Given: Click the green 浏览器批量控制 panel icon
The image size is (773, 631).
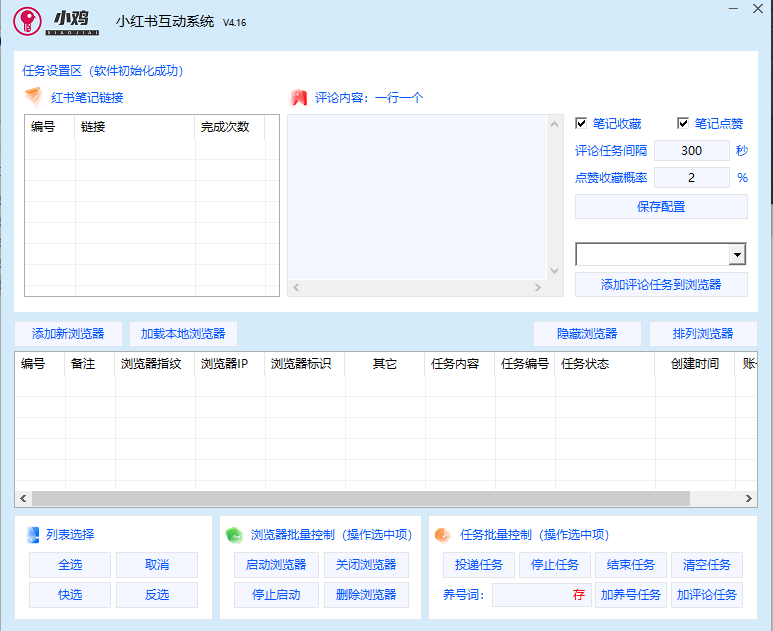Looking at the screenshot, I should [x=234, y=535].
